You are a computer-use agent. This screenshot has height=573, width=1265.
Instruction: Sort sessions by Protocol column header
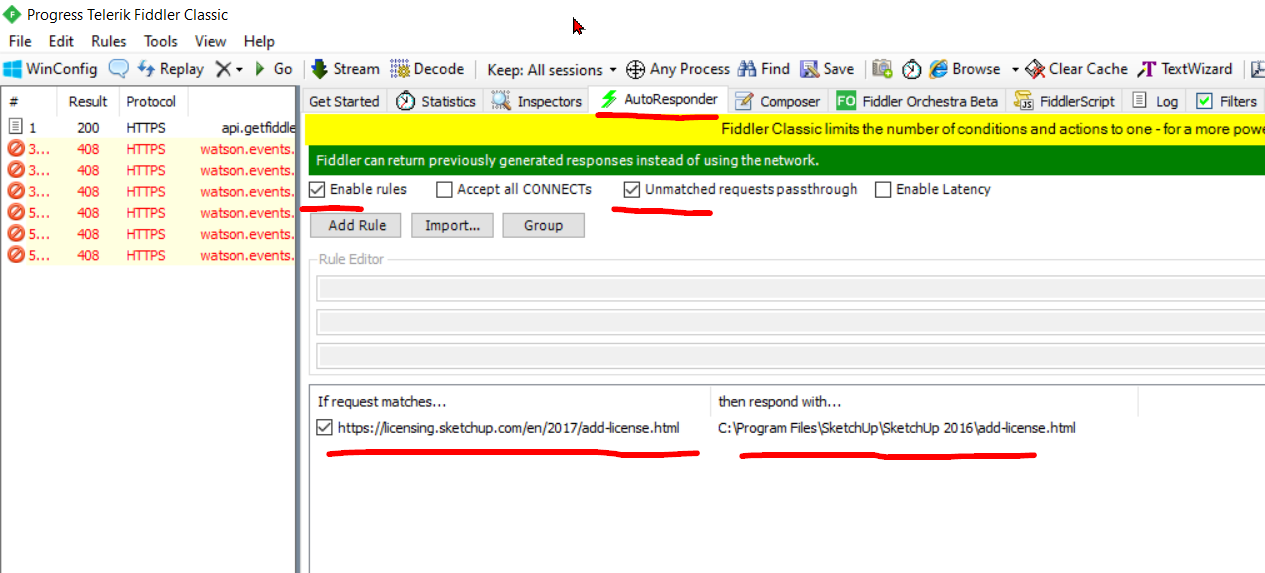click(151, 101)
